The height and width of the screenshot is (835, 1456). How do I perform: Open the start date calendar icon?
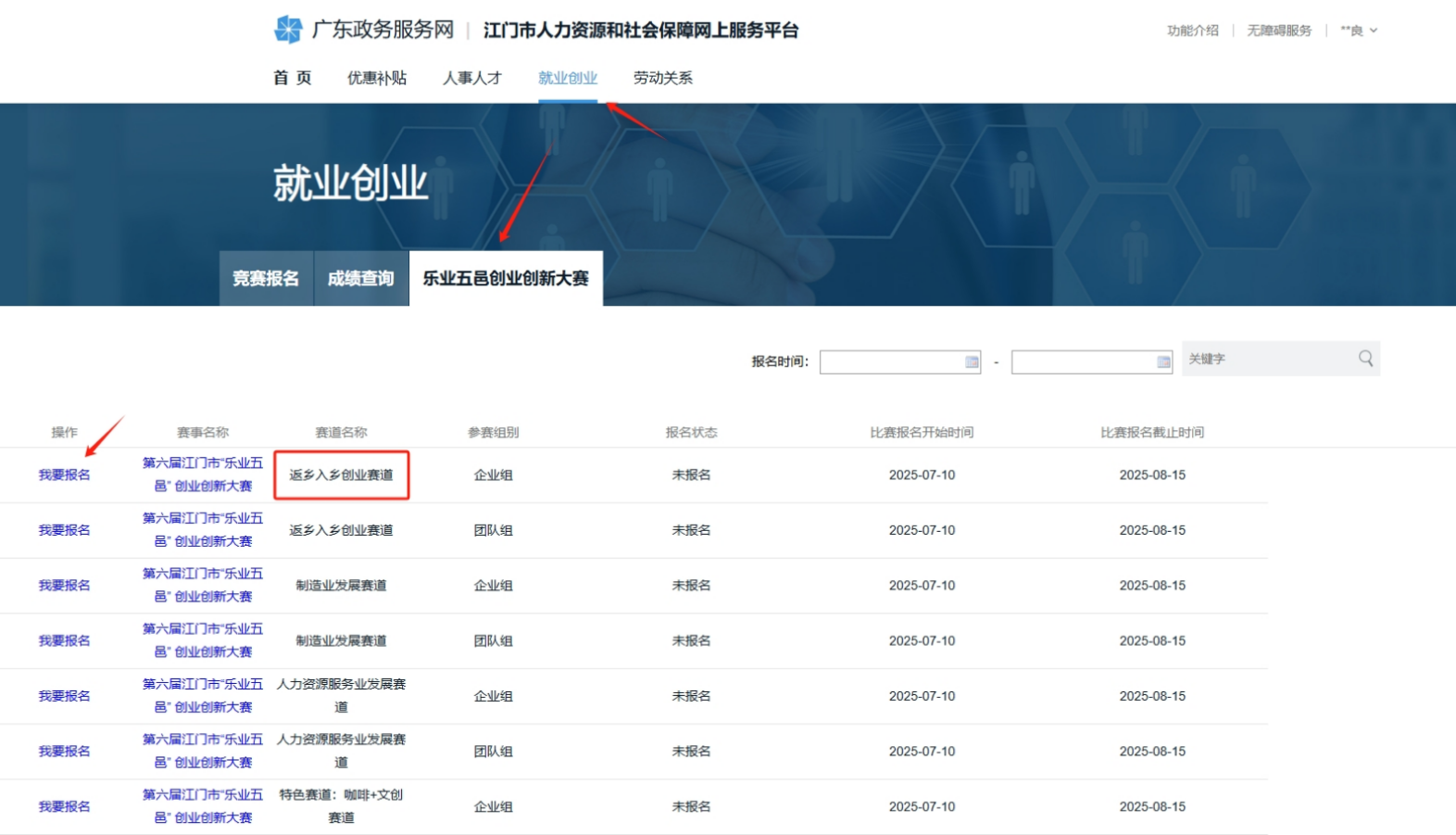972,362
